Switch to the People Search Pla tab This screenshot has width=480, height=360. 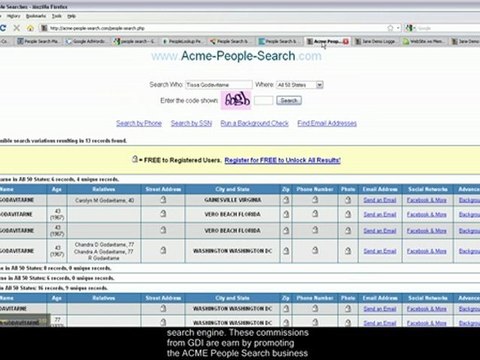(x=38, y=41)
